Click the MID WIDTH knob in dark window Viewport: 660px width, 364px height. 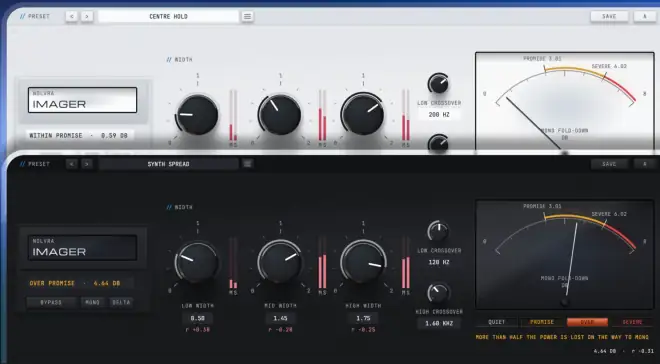coord(279,262)
